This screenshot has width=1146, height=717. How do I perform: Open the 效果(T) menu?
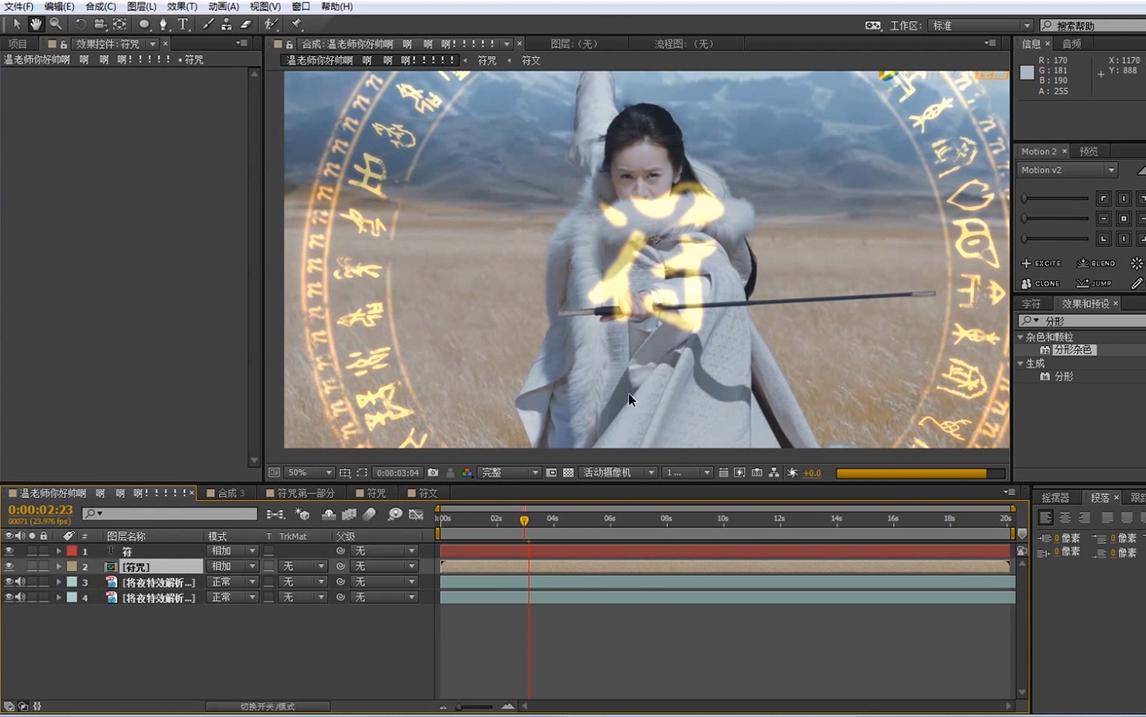click(182, 7)
